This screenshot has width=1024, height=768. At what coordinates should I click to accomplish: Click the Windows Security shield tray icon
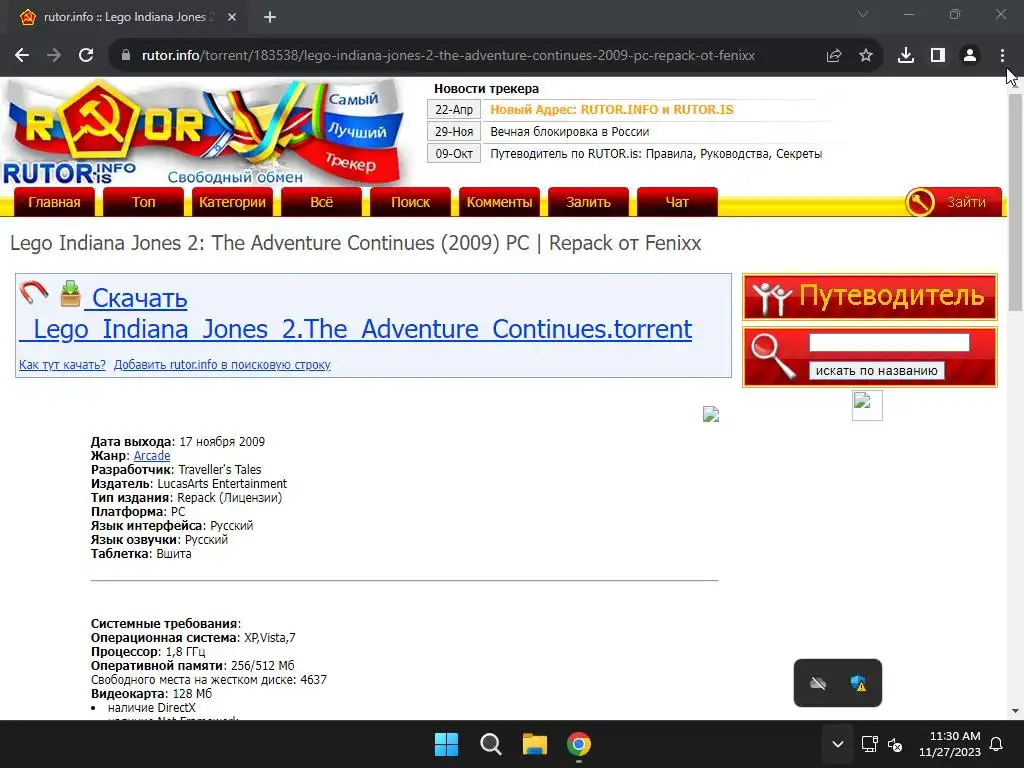[859, 683]
